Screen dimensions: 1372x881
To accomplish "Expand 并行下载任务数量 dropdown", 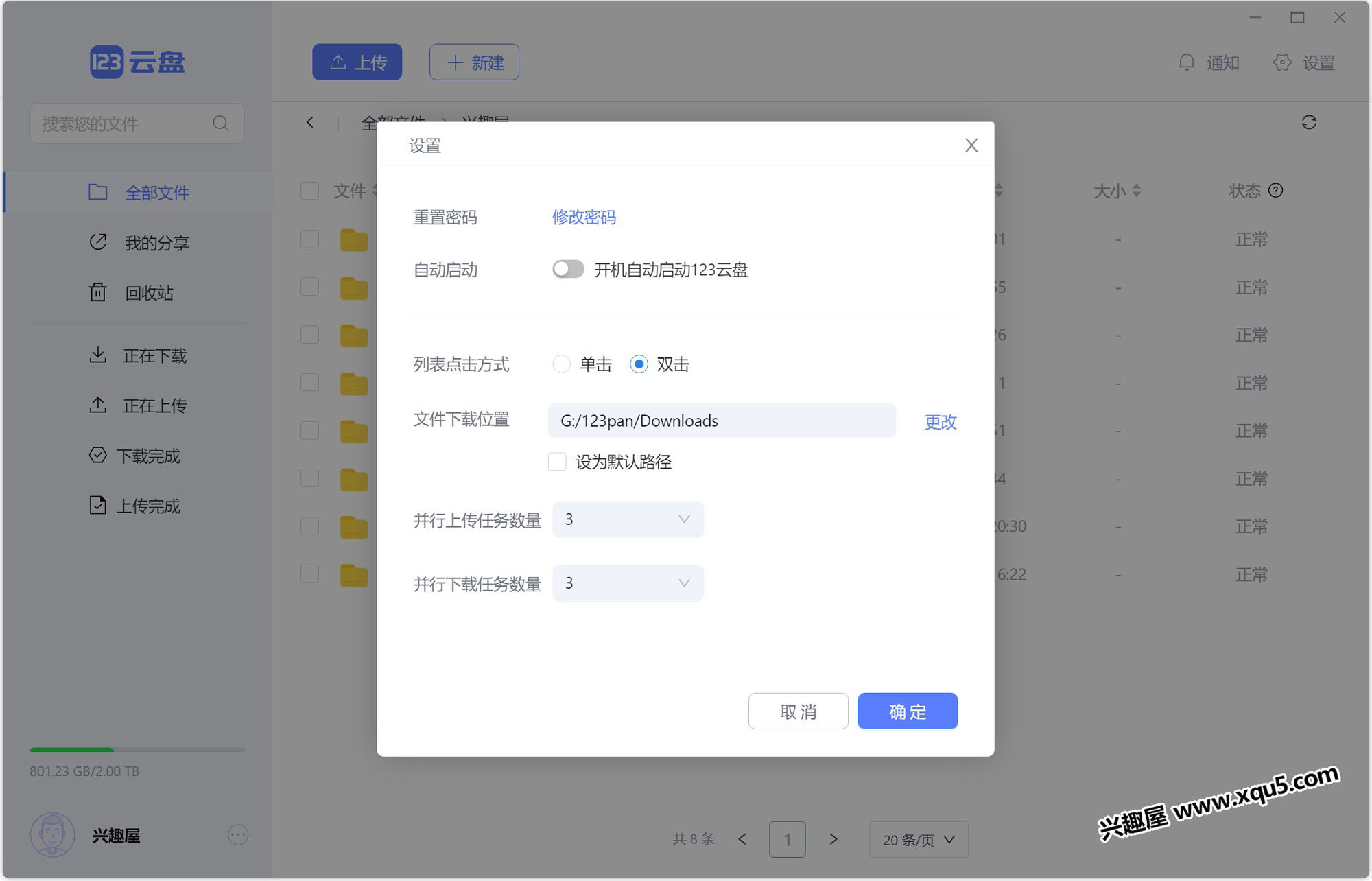I will tap(626, 583).
